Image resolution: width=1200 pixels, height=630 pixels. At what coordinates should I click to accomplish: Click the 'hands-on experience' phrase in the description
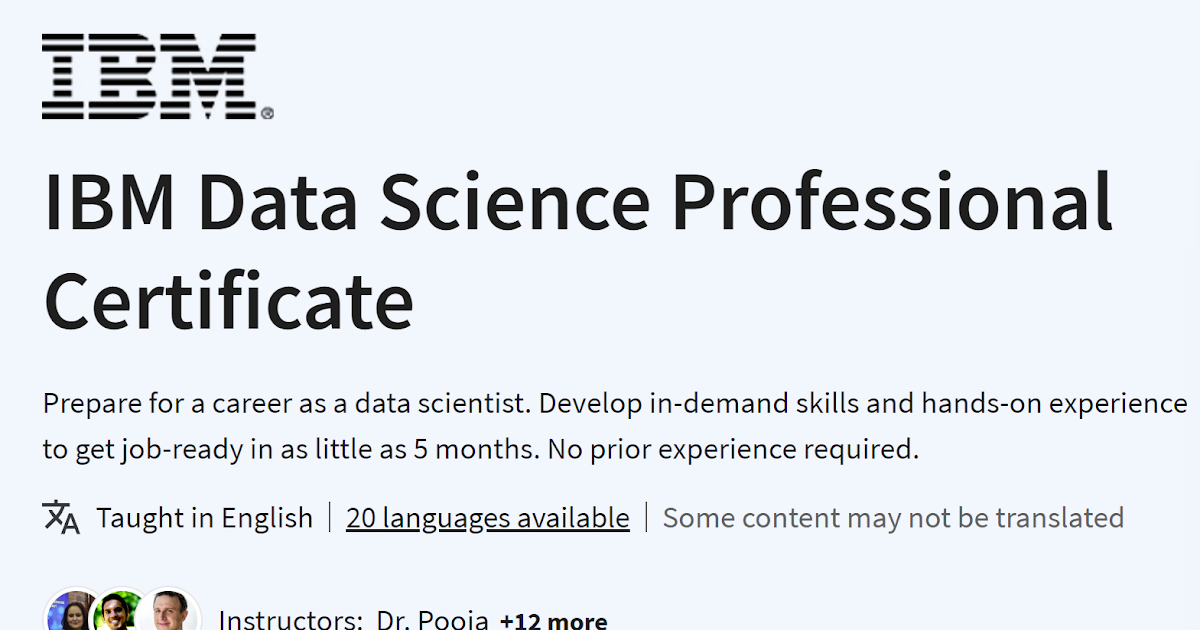pos(1054,404)
